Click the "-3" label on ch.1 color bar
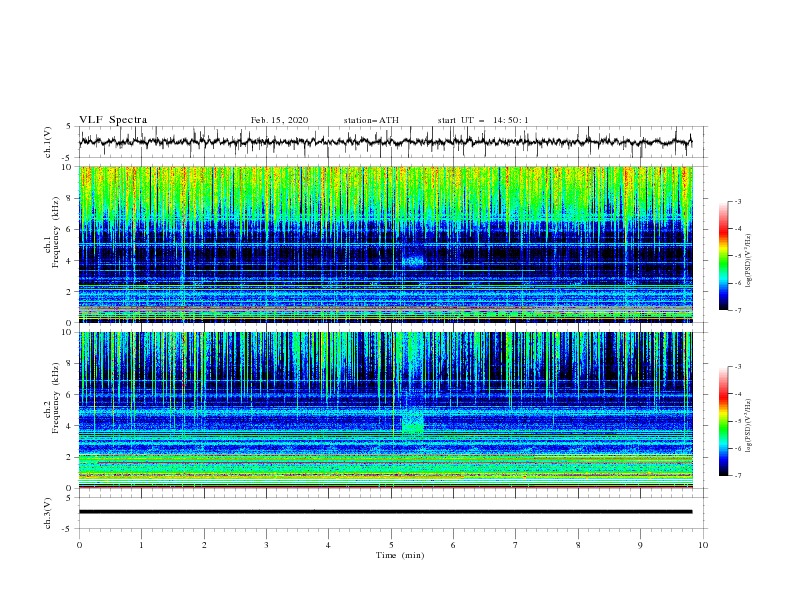The height and width of the screenshot is (612, 792). (738, 201)
